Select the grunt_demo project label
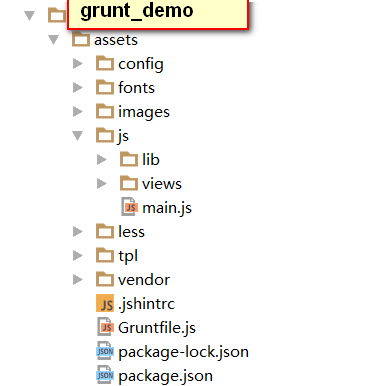Screen dimensions: 372x386 tap(137, 11)
